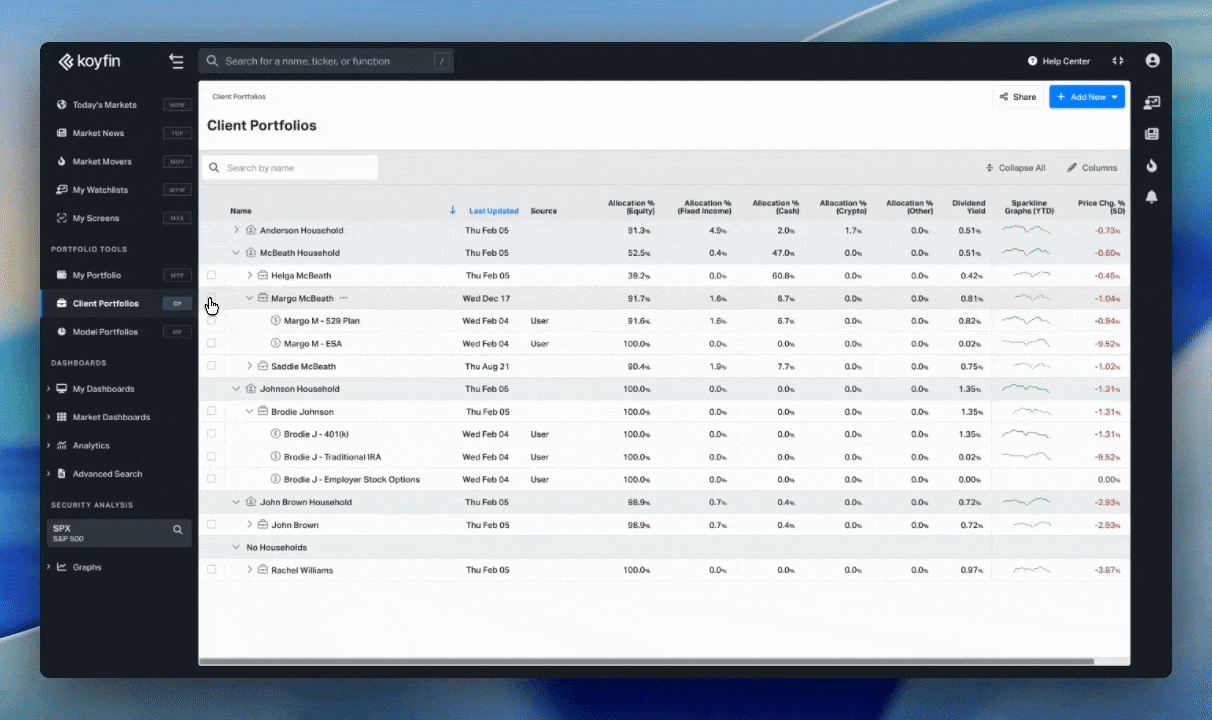Click the expand panel arrows icon

pos(1117,62)
